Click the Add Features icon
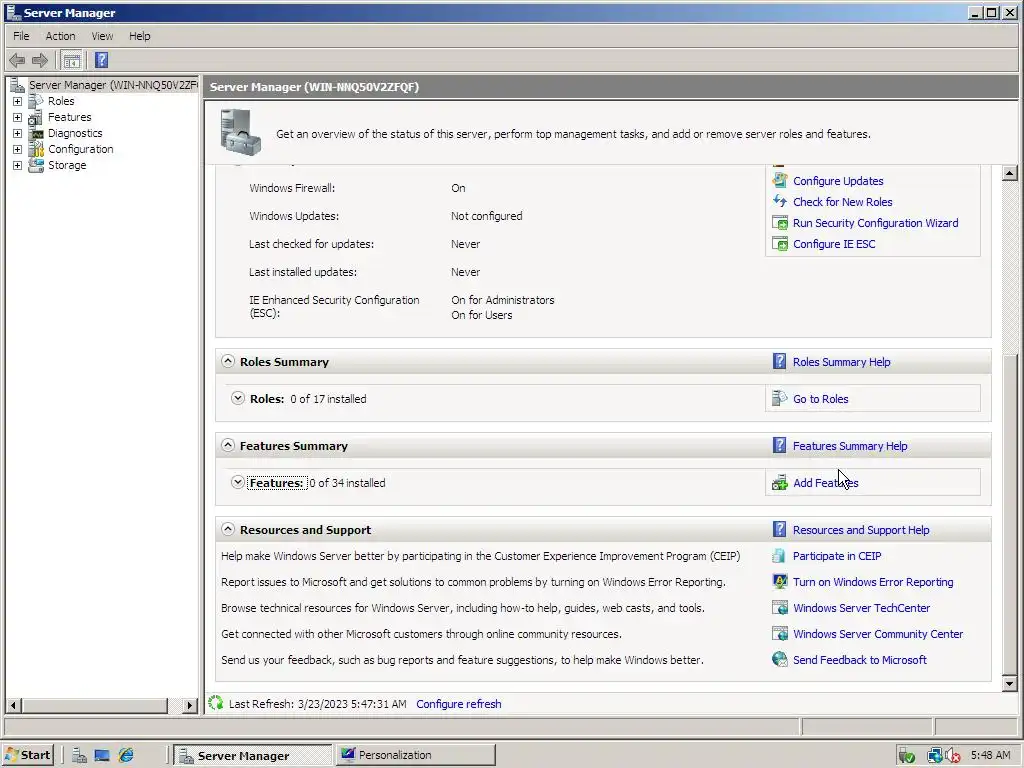 (780, 483)
